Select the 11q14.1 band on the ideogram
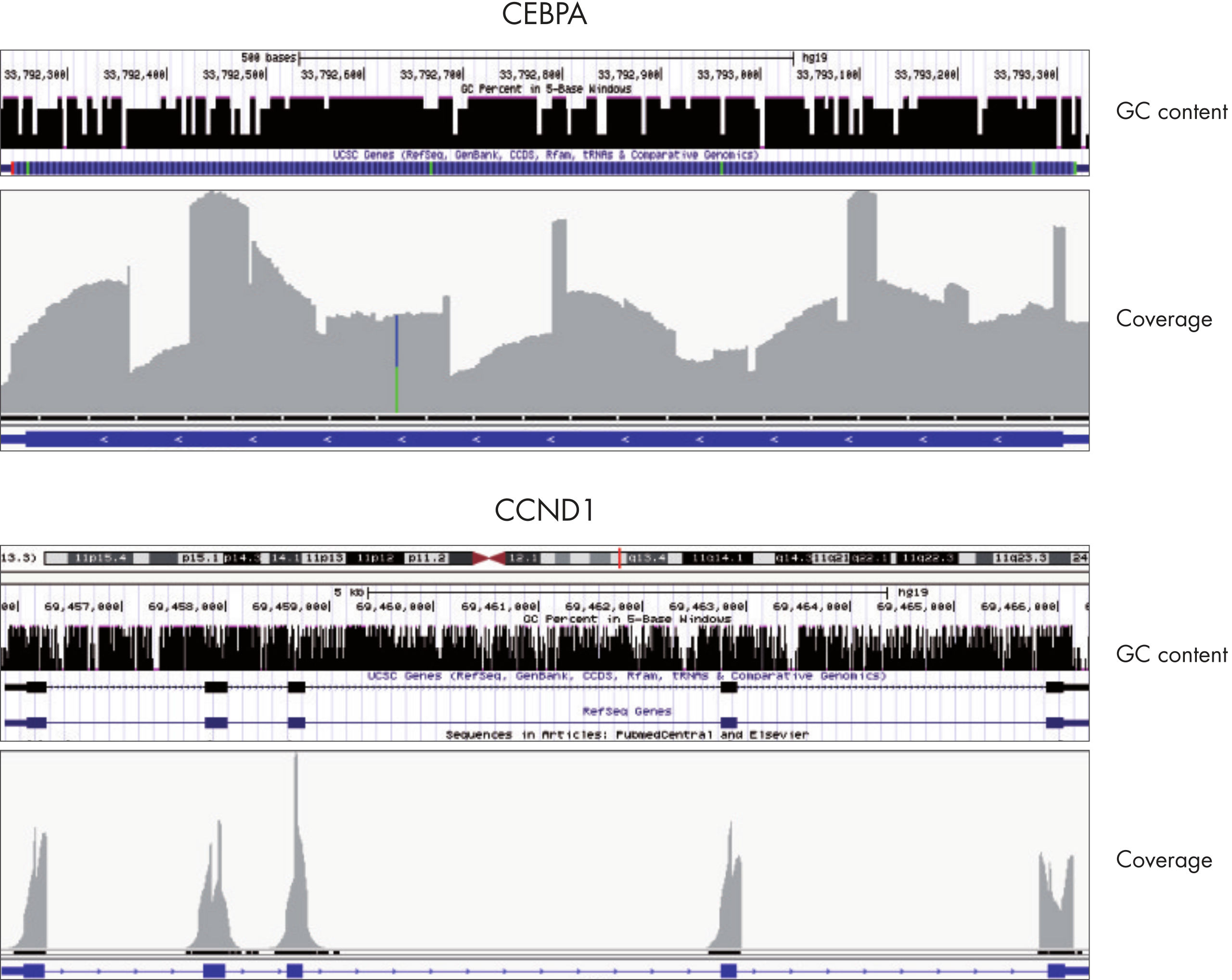 (717, 558)
